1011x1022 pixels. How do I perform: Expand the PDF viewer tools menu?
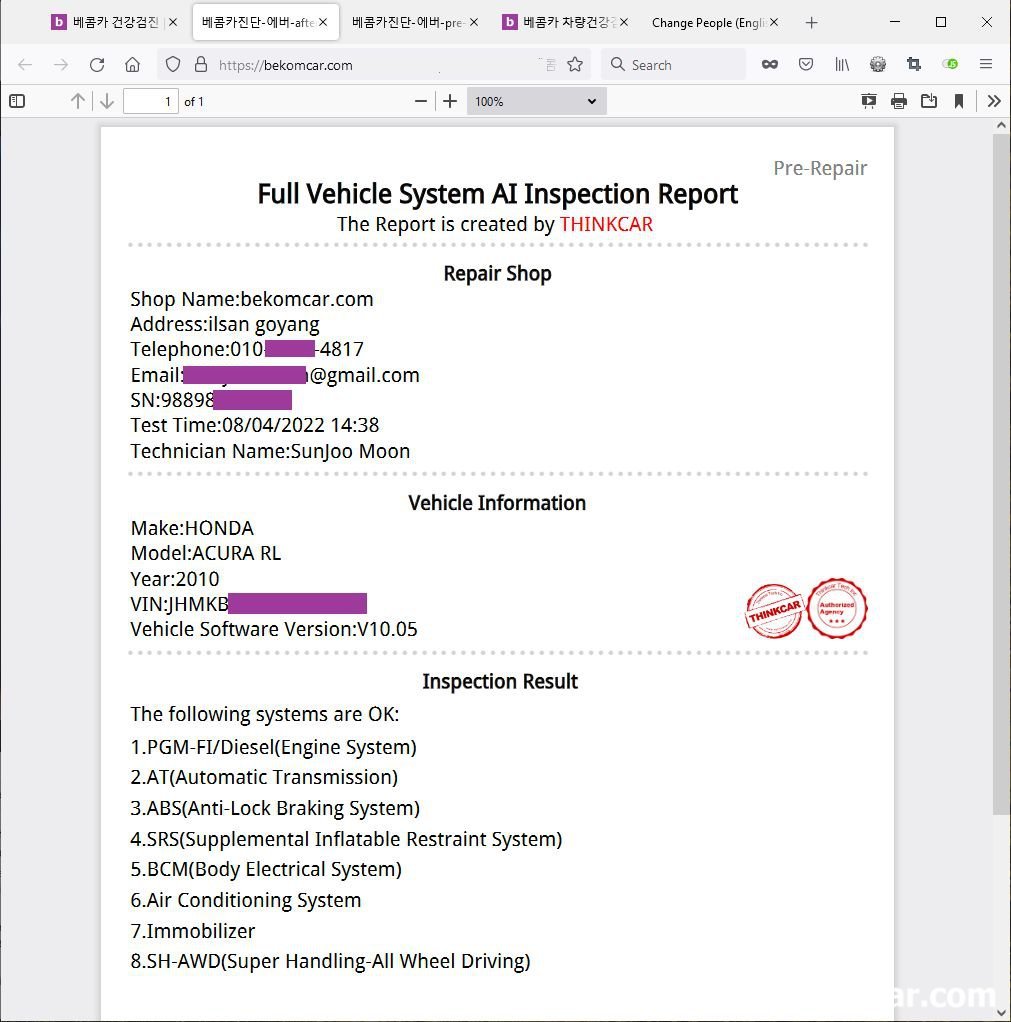[x=994, y=101]
